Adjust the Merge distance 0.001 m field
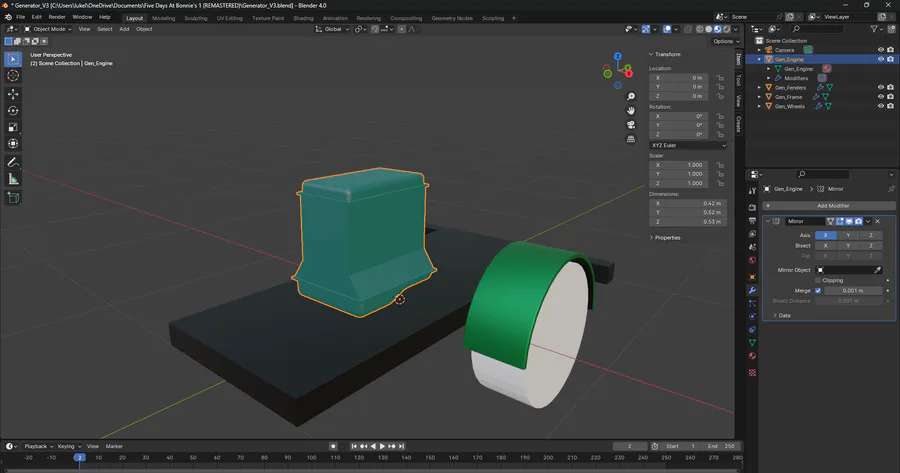This screenshot has height=473, width=900. click(x=853, y=290)
